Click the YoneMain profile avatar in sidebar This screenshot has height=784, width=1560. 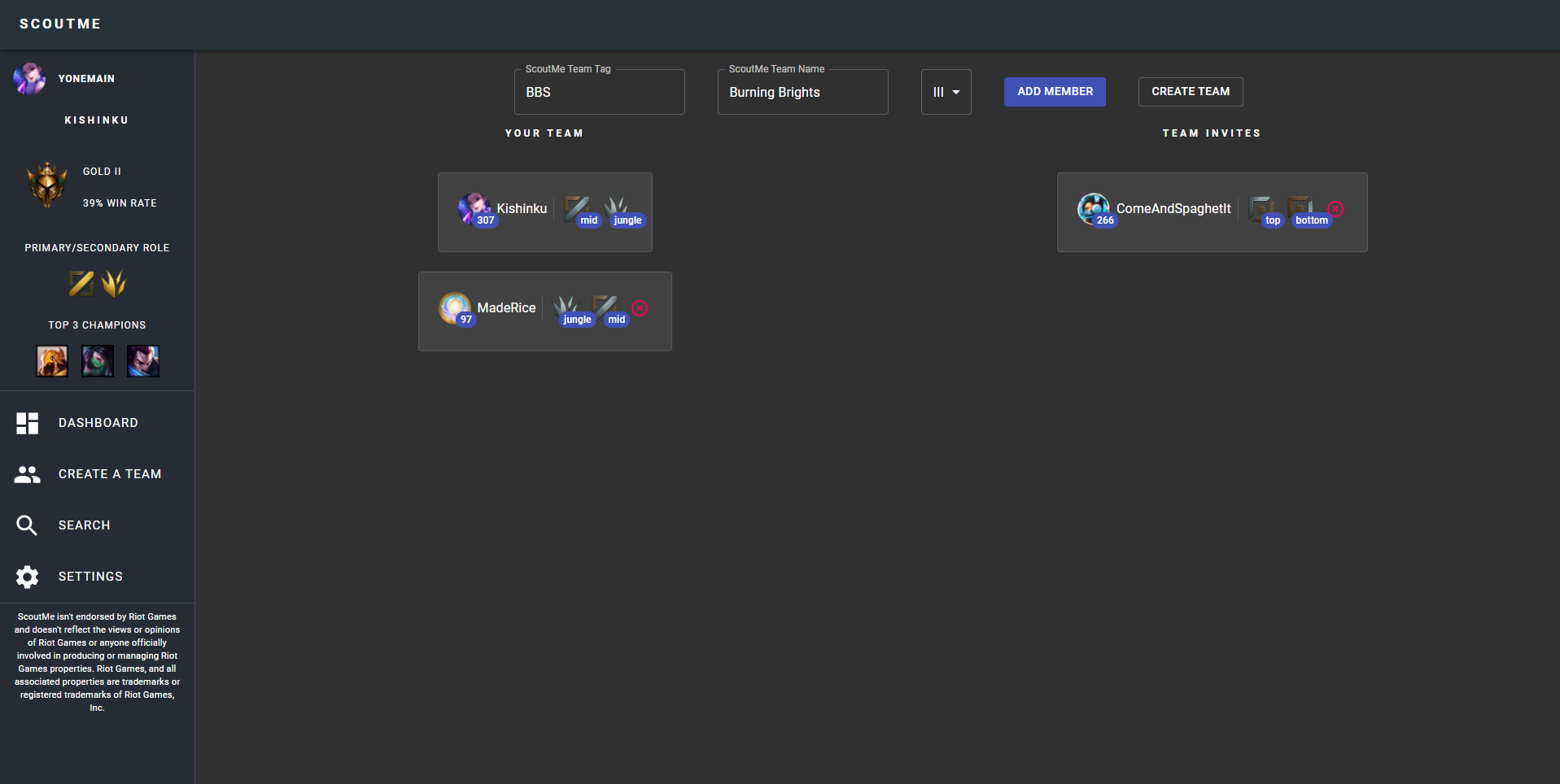click(29, 79)
